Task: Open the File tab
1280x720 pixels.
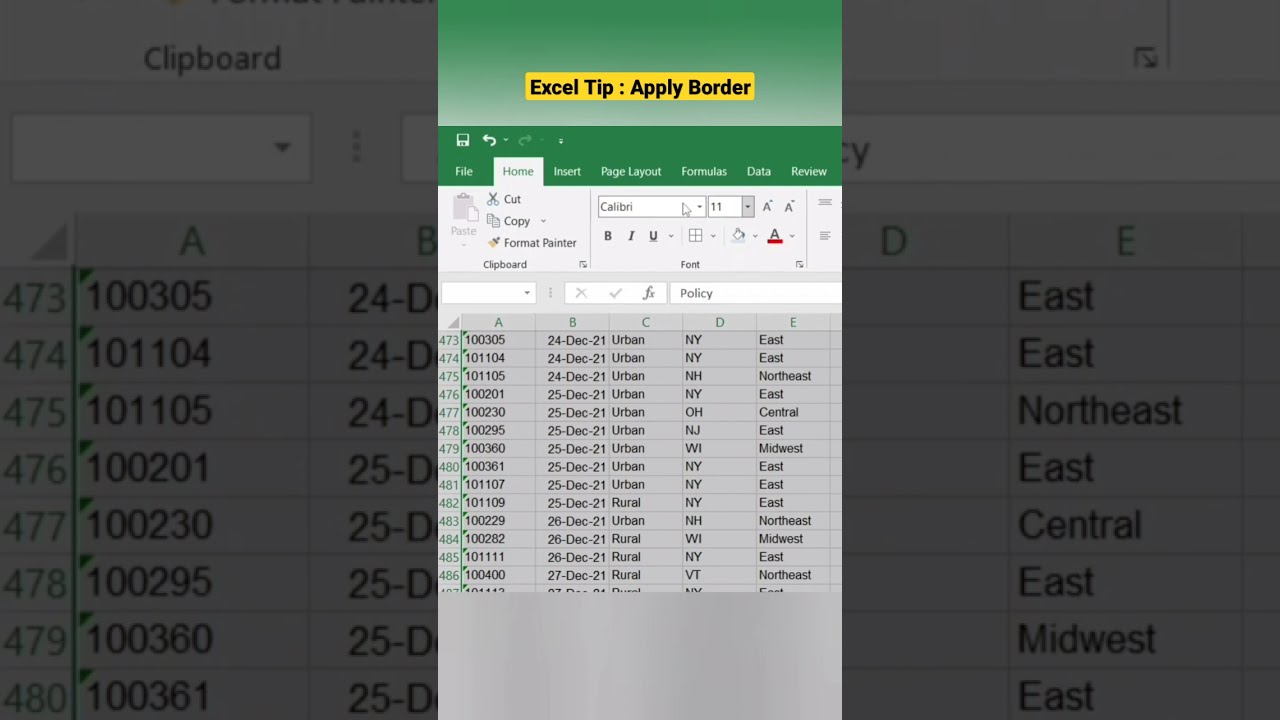Action: tap(464, 171)
